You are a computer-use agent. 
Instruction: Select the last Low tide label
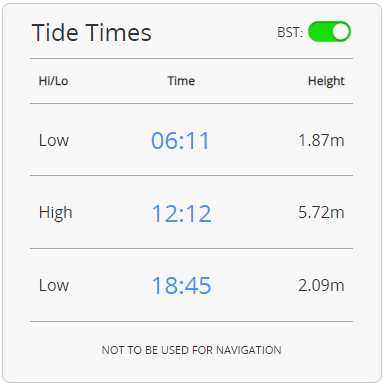[54, 286]
